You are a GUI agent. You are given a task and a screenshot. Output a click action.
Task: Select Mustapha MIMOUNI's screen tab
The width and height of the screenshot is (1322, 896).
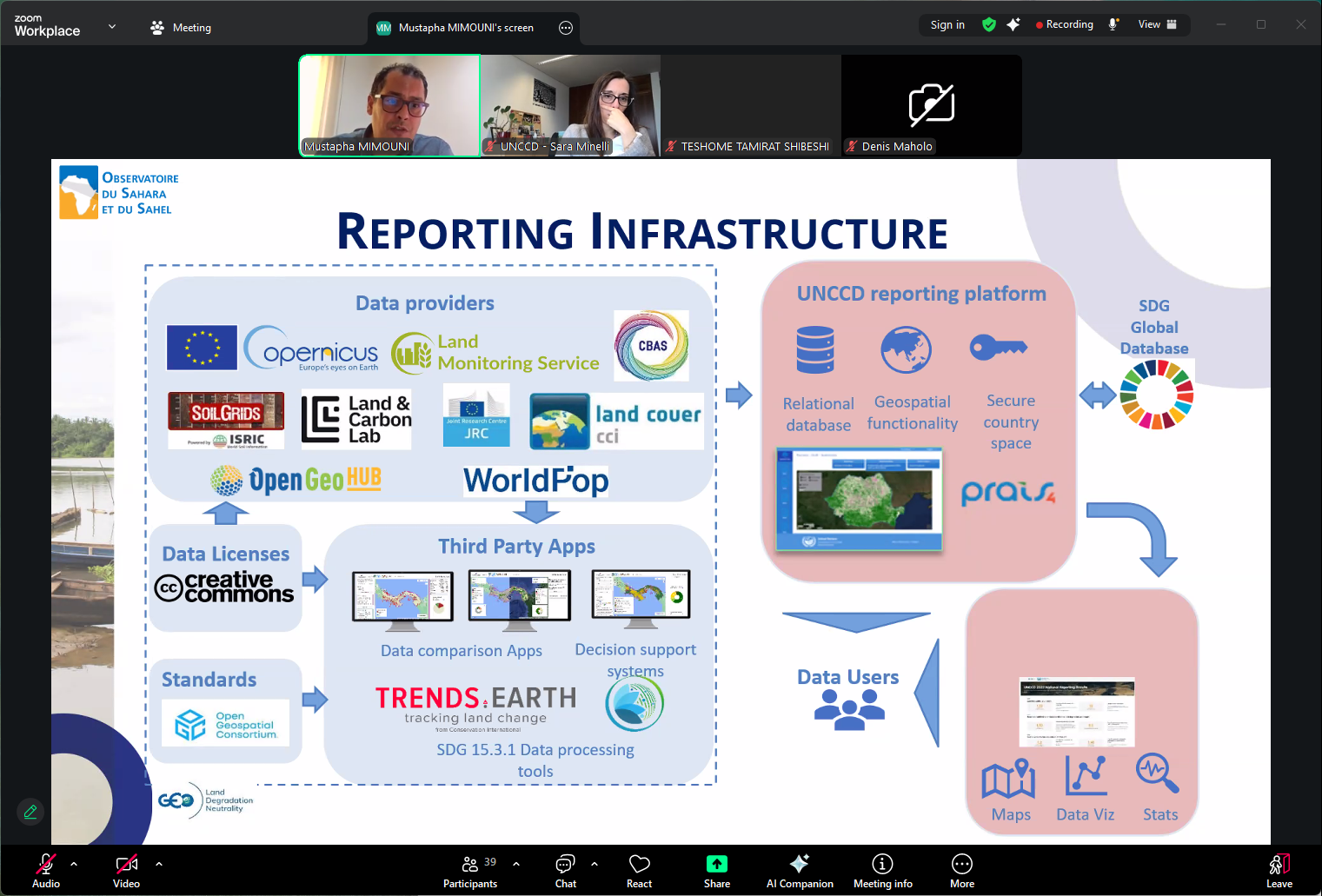tap(463, 27)
